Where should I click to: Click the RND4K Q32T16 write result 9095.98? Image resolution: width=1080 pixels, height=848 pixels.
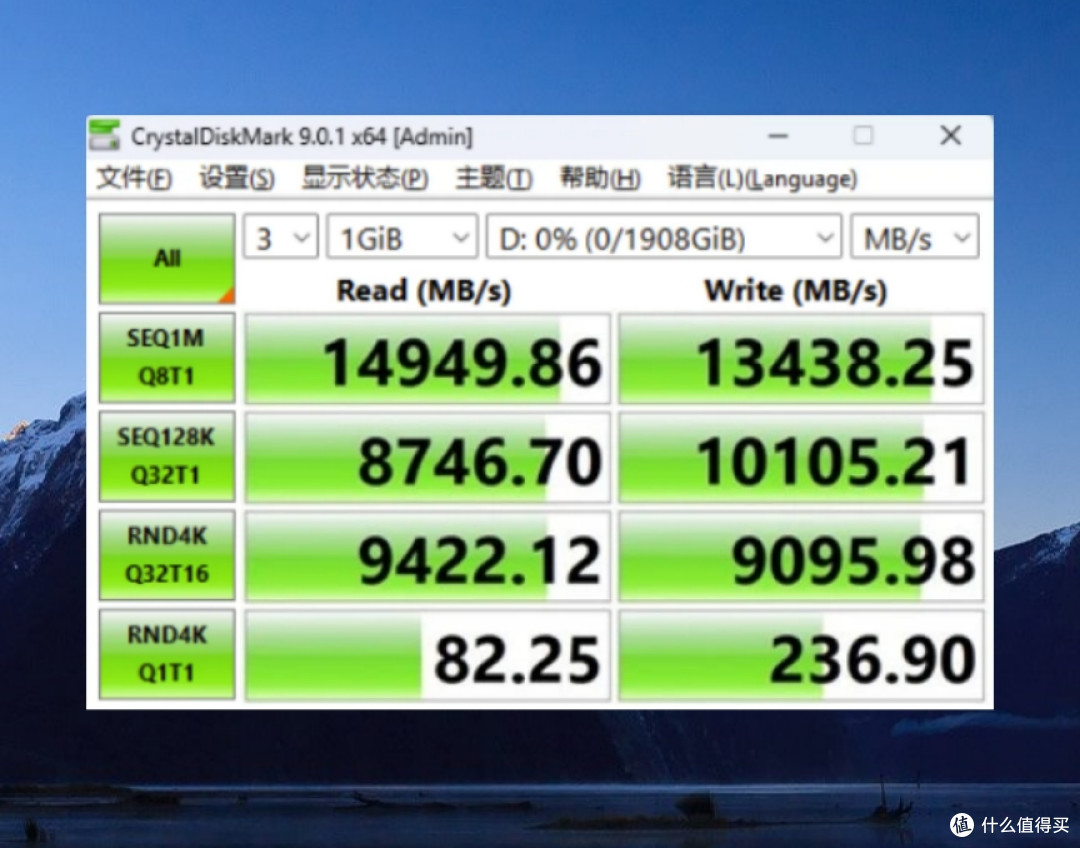coord(801,556)
